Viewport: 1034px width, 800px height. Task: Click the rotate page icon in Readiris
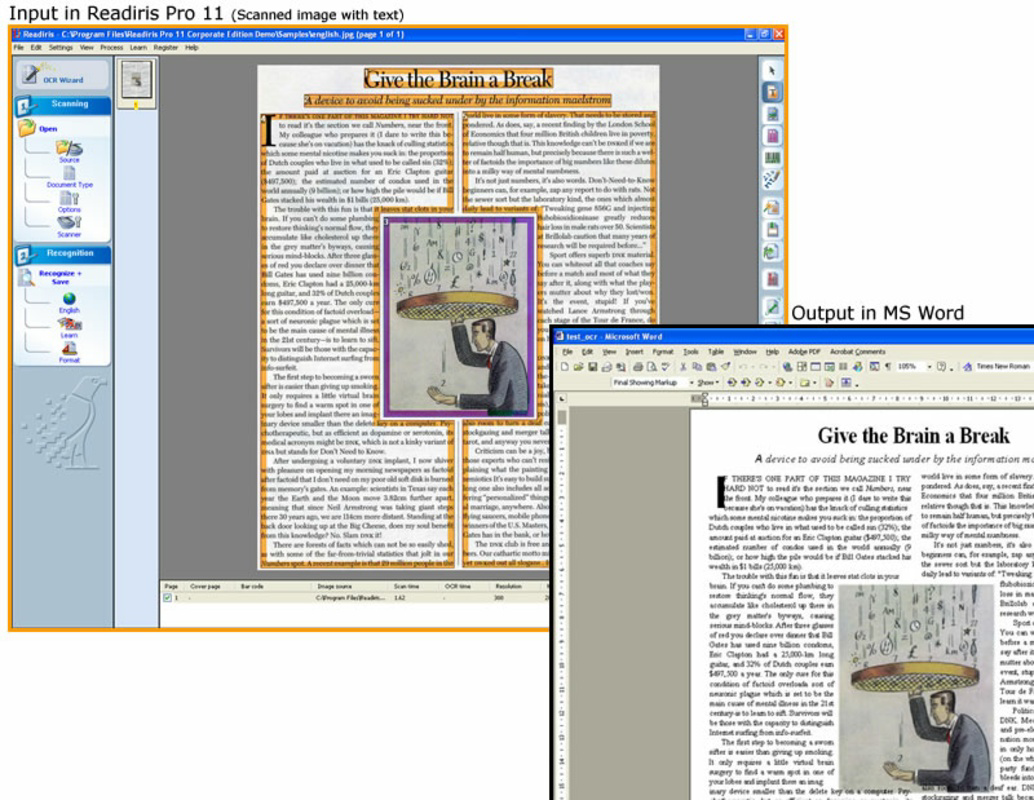772,251
